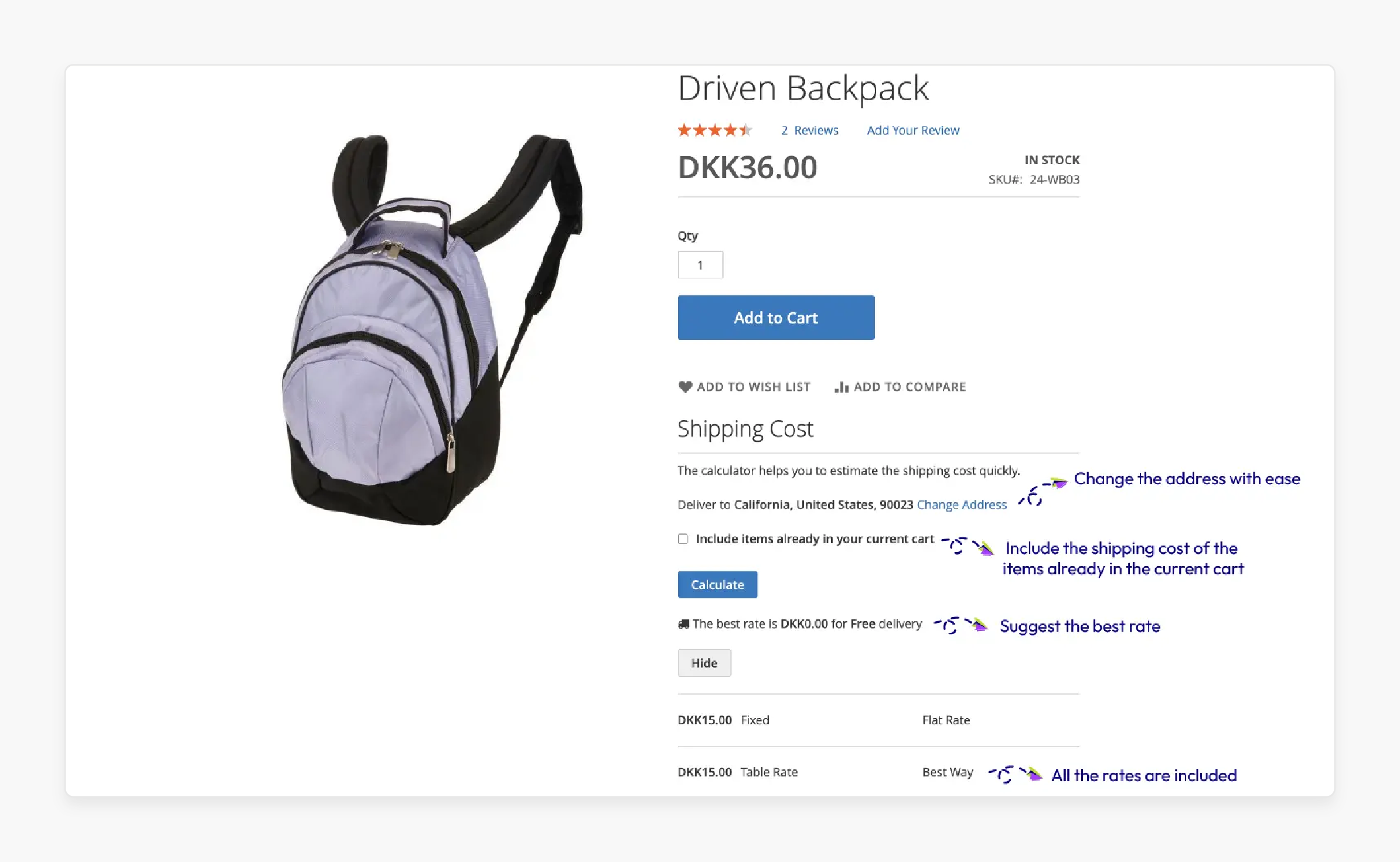Screen dimensions: 1400x862
Task: Expand shipping rates by clicking Hide button
Action: pyautogui.click(x=703, y=663)
